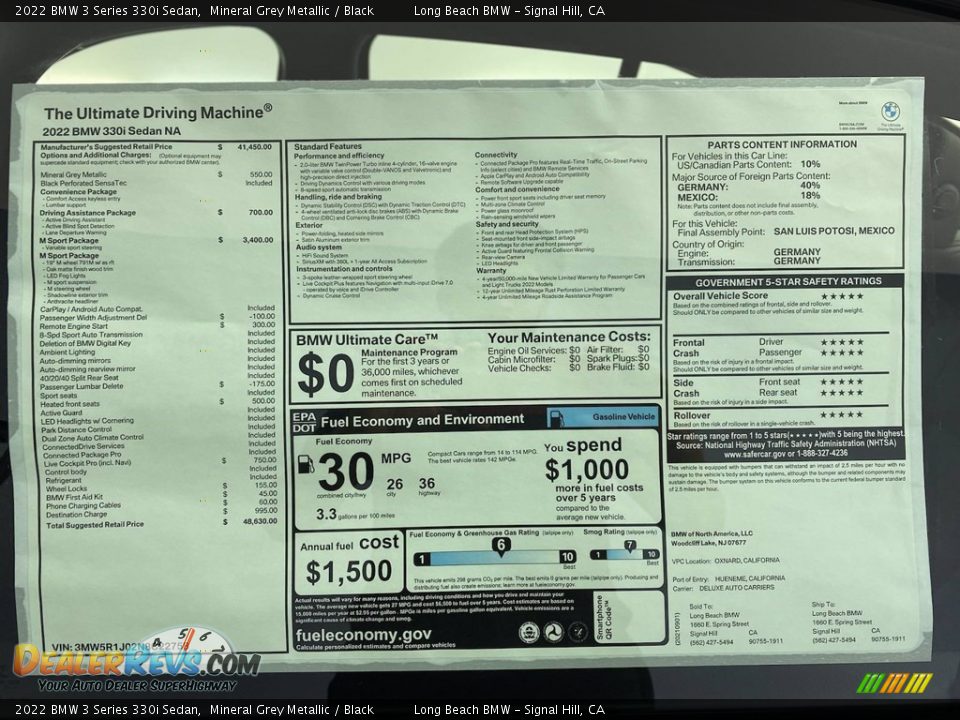Click the VIN number line
The height and width of the screenshot is (720, 960).
pyautogui.click(x=121, y=646)
